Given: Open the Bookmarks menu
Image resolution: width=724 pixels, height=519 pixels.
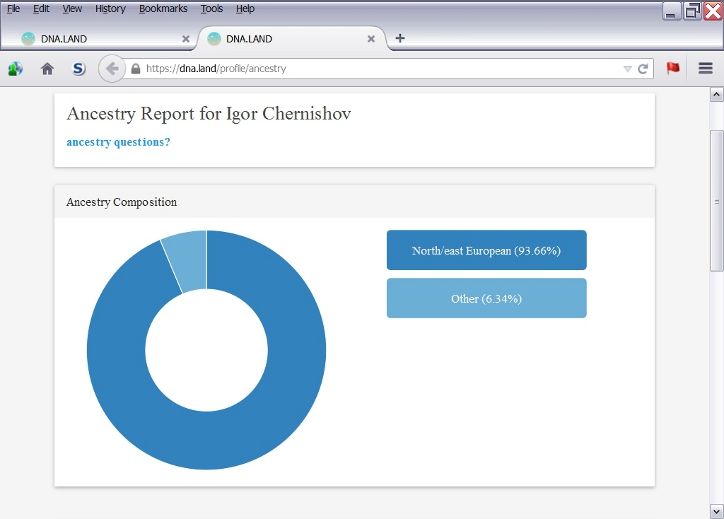Looking at the screenshot, I should (x=163, y=8).
